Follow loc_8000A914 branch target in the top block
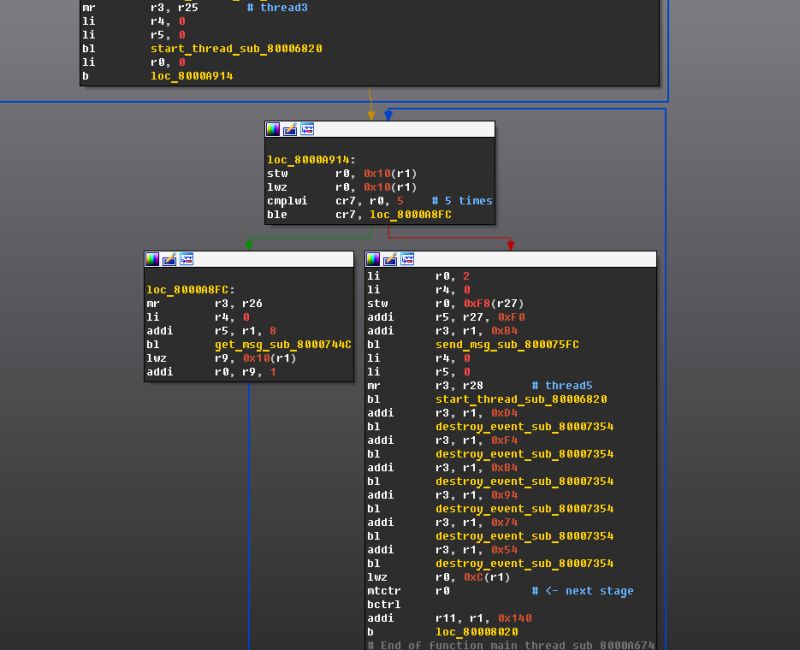Viewport: 800px width, 650px height. click(x=192, y=76)
